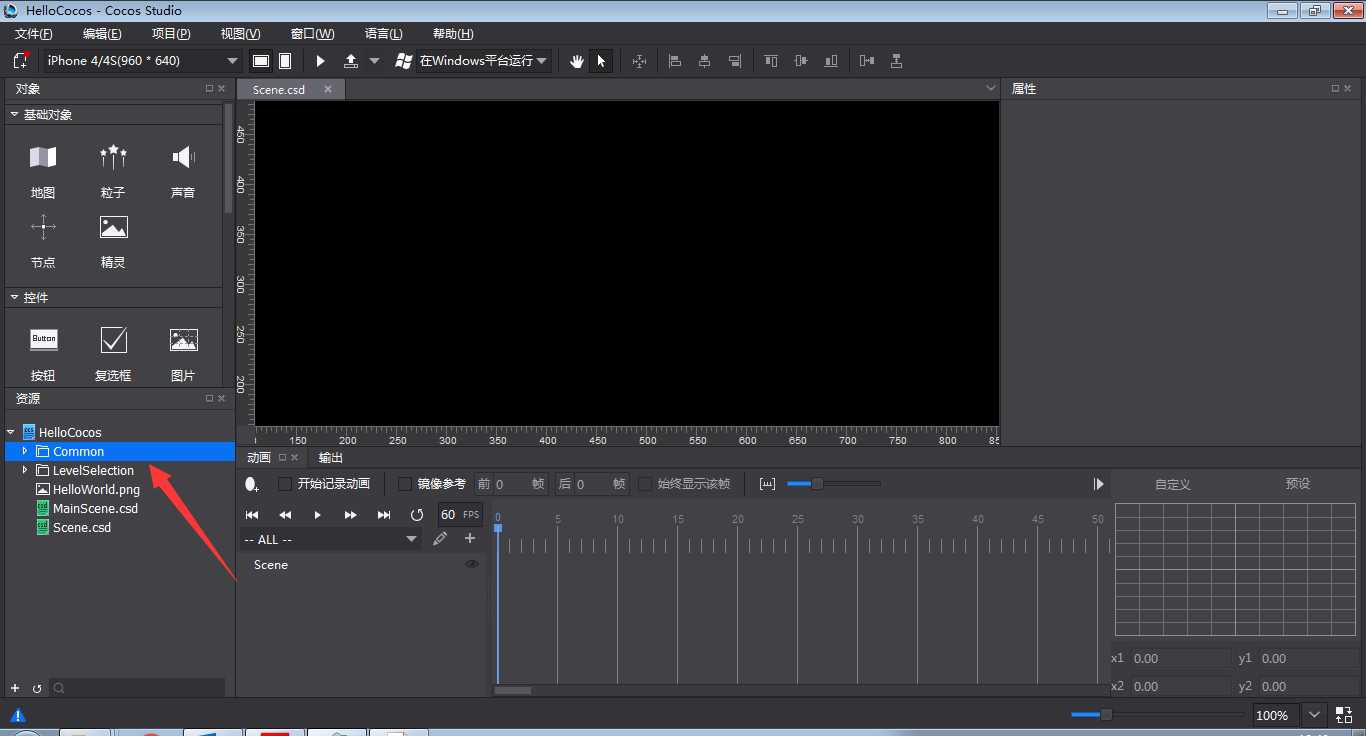Jump to first frame of animation

tap(252, 514)
